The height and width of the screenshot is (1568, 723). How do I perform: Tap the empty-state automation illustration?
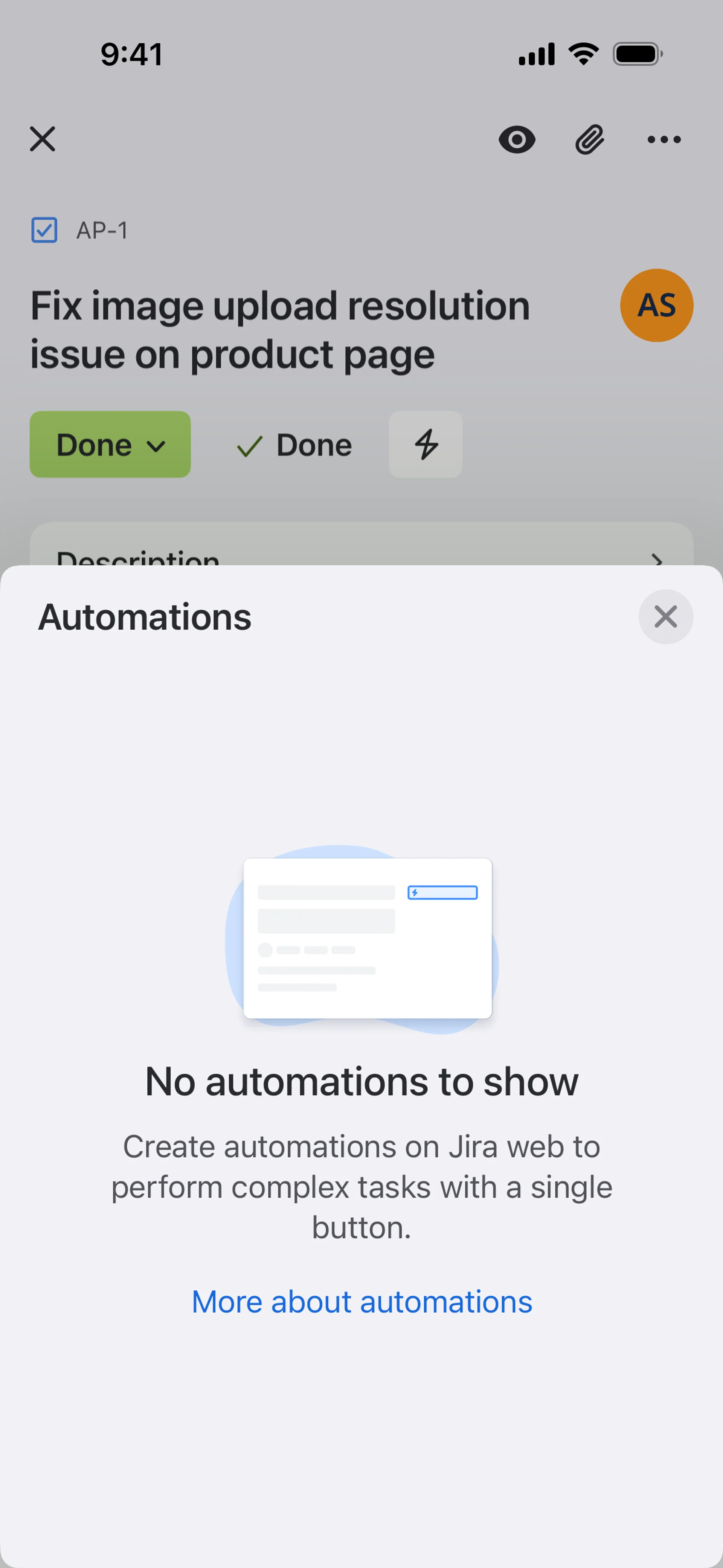pyautogui.click(x=362, y=938)
